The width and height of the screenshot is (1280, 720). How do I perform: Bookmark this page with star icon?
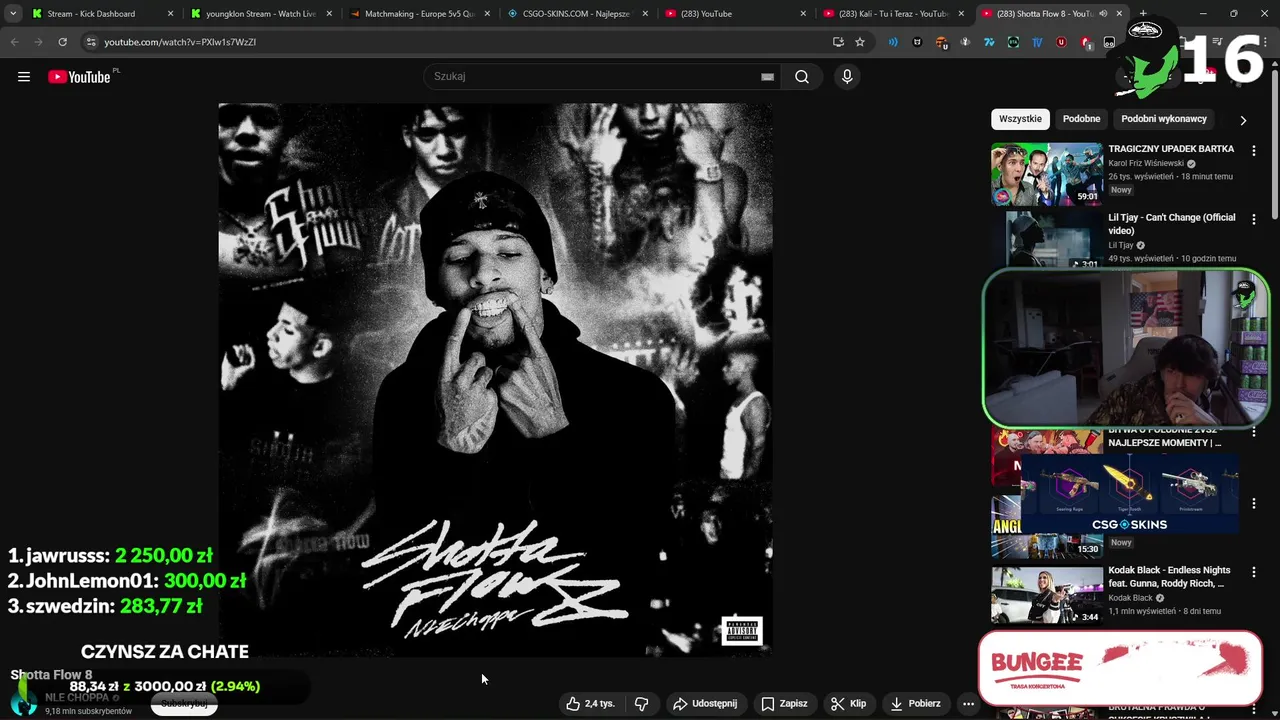(860, 42)
